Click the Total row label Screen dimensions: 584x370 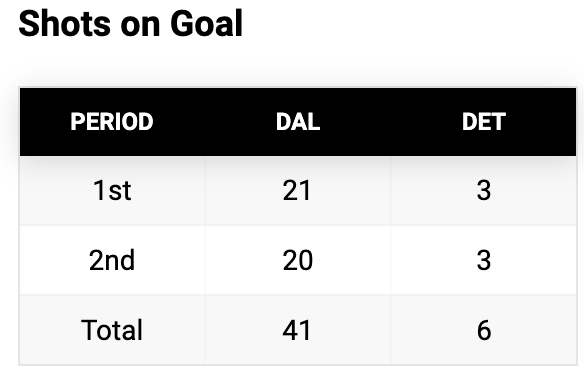coord(112,330)
